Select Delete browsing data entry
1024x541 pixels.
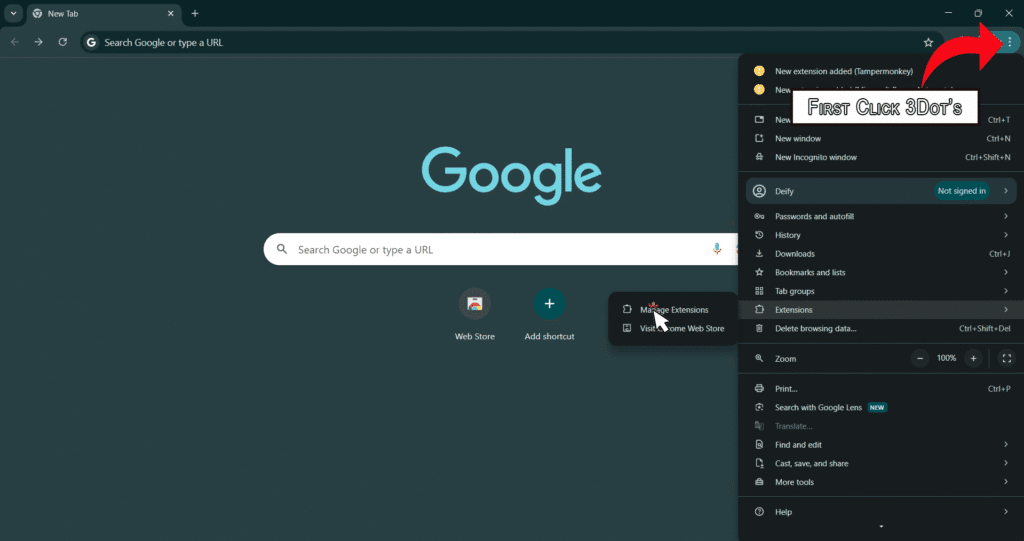pos(881,329)
